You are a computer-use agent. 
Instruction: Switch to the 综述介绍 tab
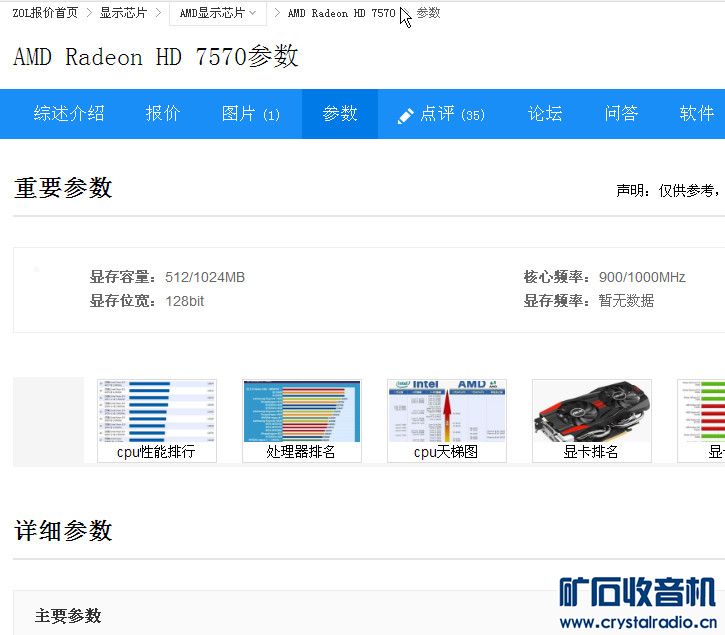click(69, 113)
